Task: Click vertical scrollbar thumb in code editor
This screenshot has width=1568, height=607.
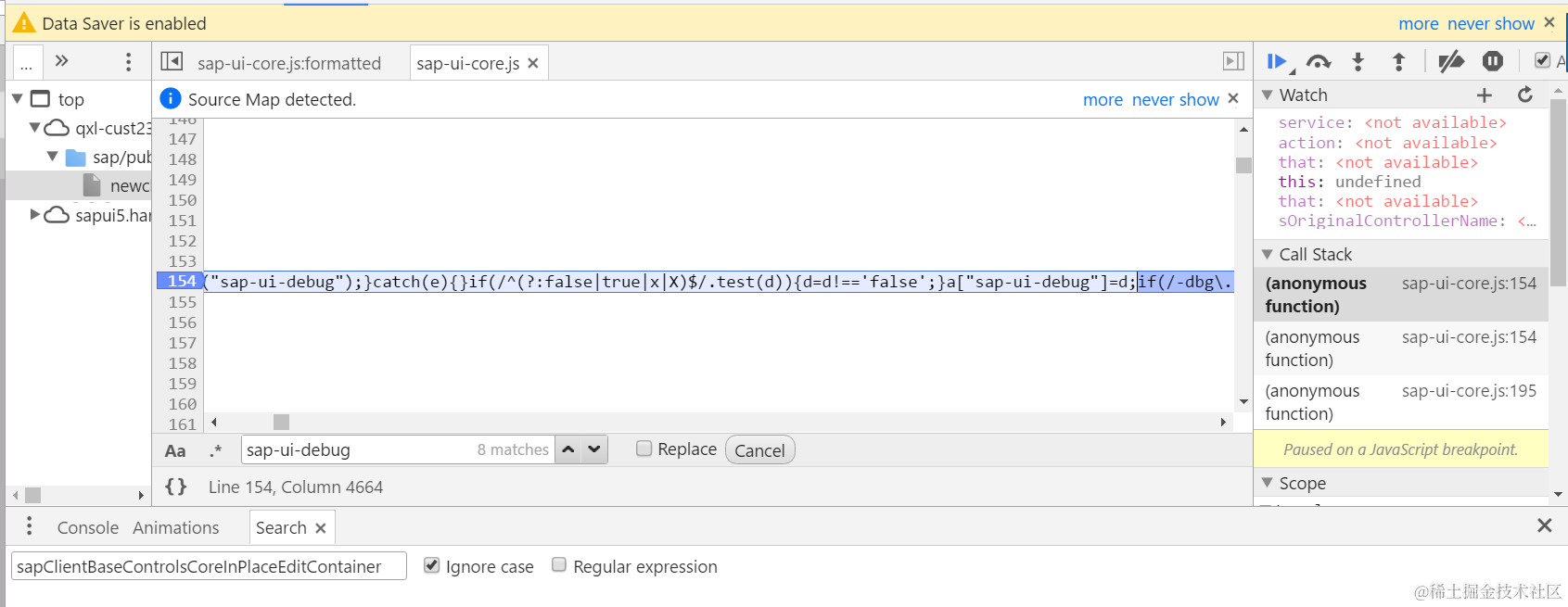Action: [1243, 165]
